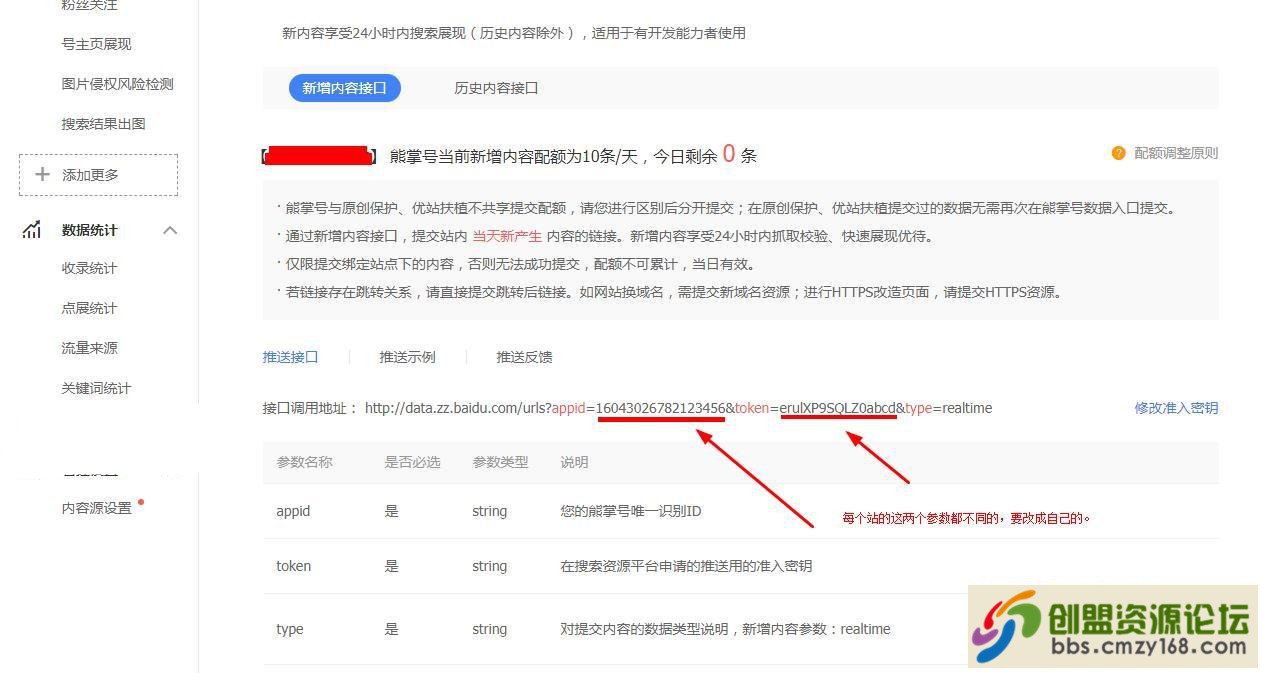Click the 添加更多 button
This screenshot has width=1263, height=673.
coord(98,175)
